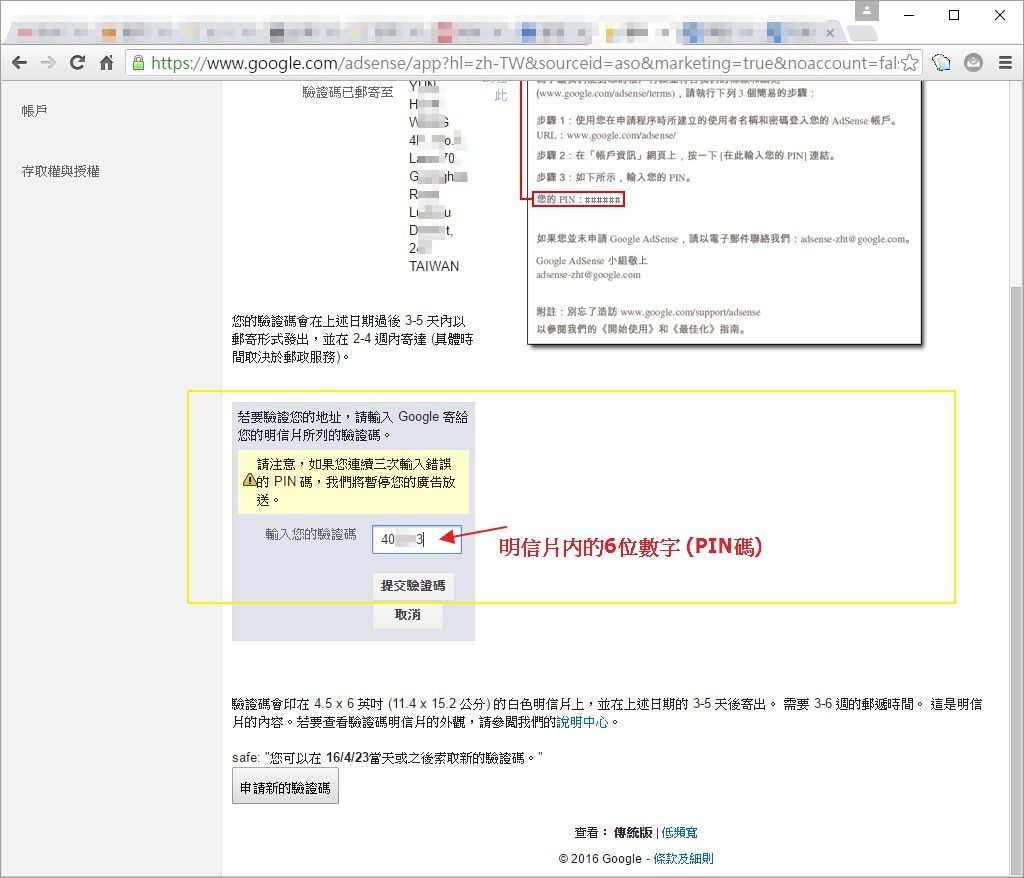Click the PIN warning triangle icon
This screenshot has width=1024, height=878.
pyautogui.click(x=249, y=480)
